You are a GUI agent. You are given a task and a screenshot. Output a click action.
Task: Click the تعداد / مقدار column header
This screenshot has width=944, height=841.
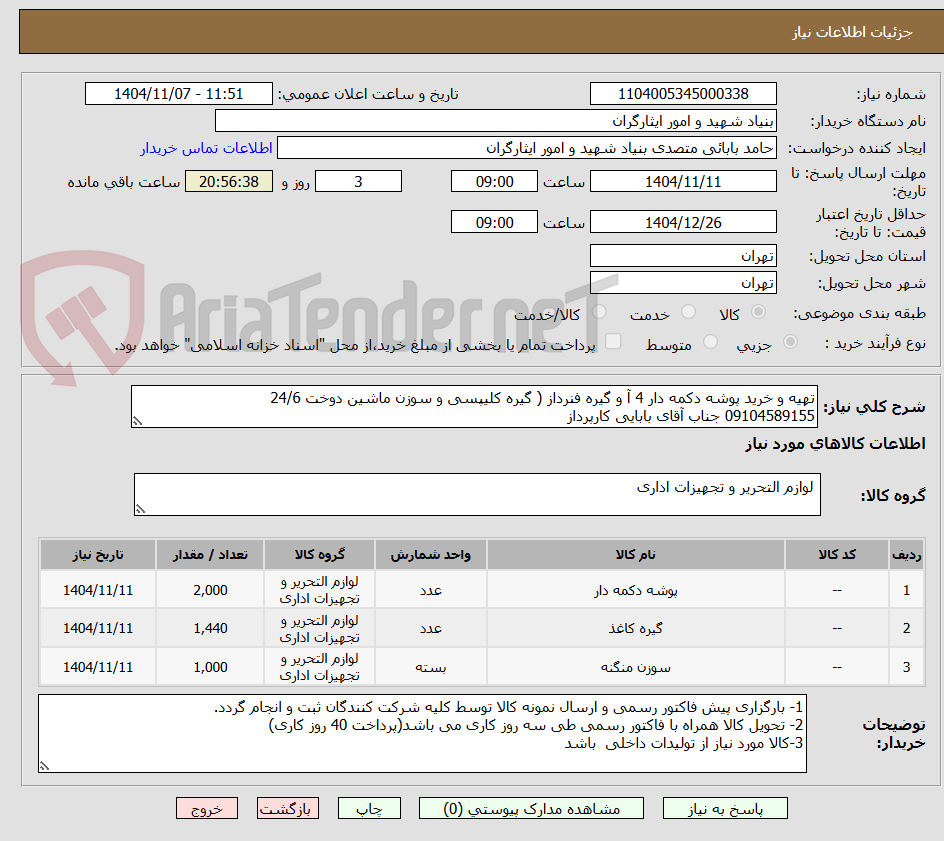pyautogui.click(x=210, y=554)
